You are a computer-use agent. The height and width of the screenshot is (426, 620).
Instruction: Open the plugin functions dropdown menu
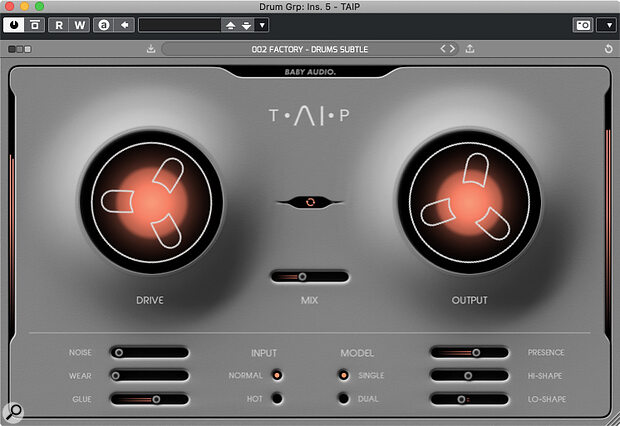pyautogui.click(x=609, y=25)
